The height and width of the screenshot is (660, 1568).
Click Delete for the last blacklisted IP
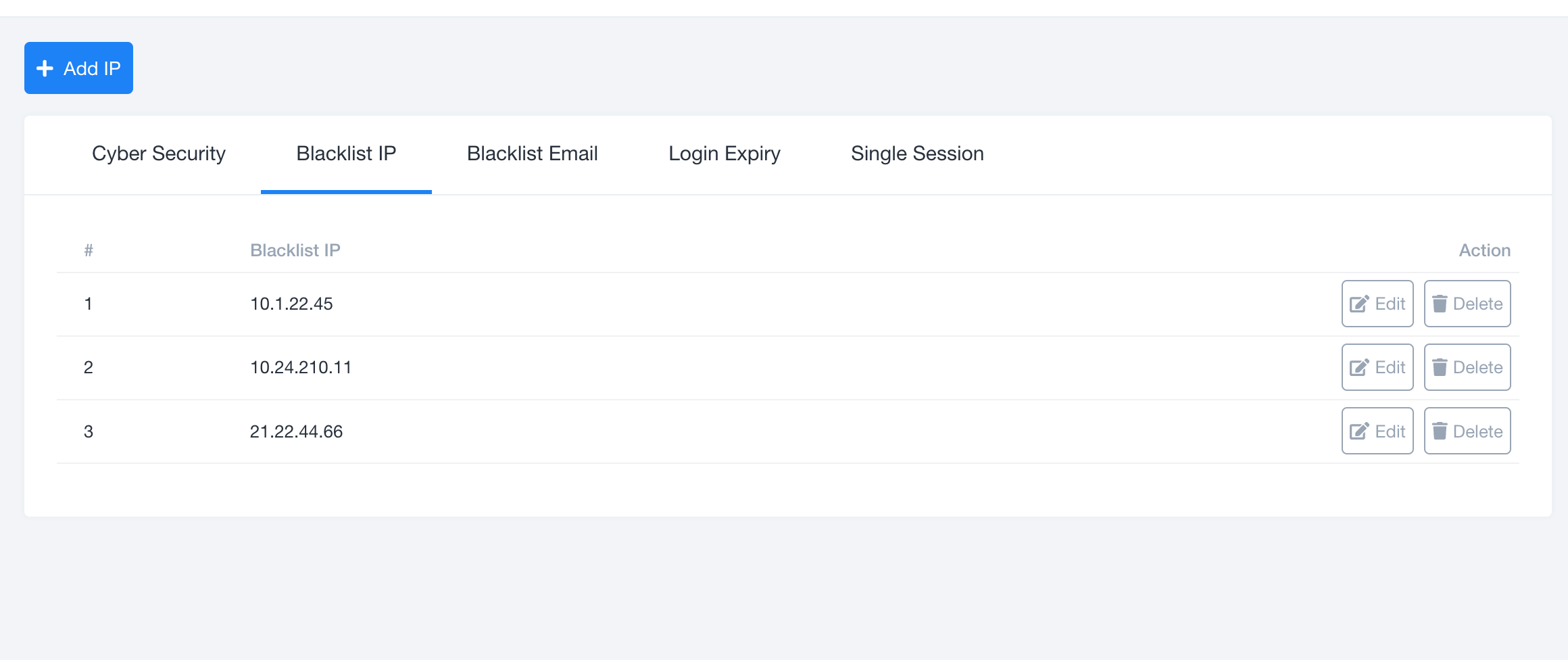click(x=1467, y=430)
